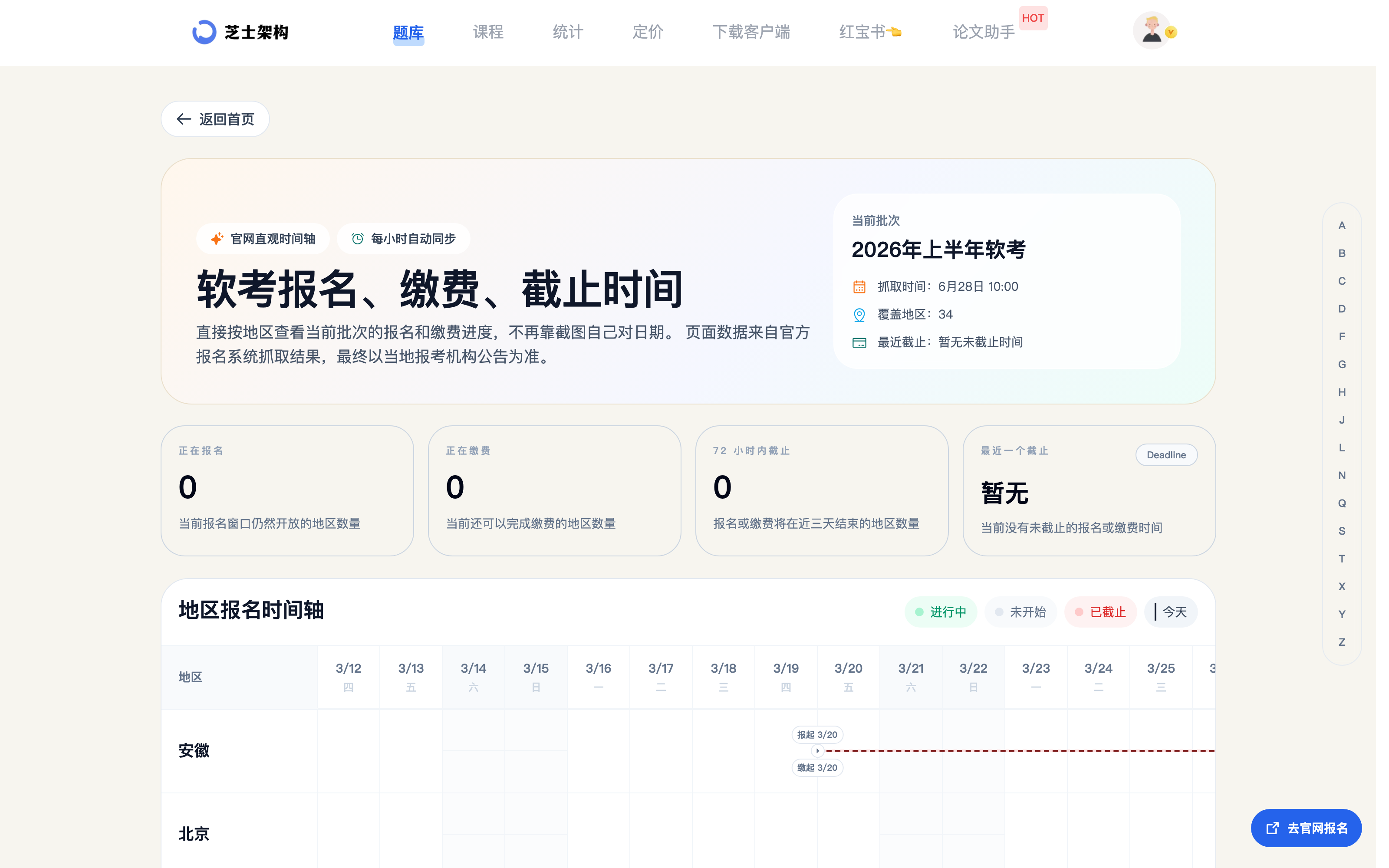Viewport: 1389px width, 868px height.
Task: Click the Deadline badge
Action: [x=1166, y=455]
